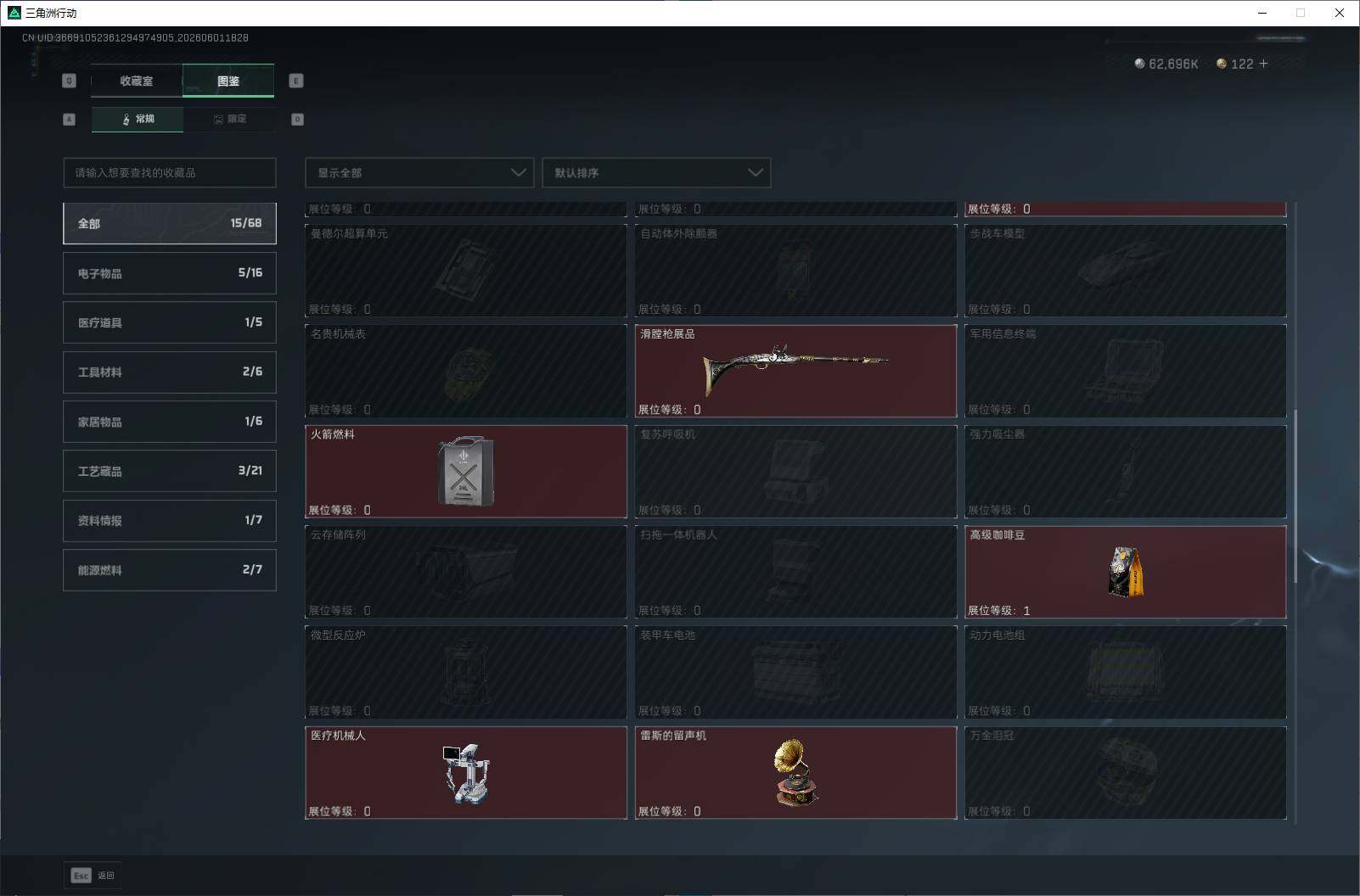Select the flintlock rifle exhibit image
This screenshot has height=896, width=1360.
[x=795, y=370]
